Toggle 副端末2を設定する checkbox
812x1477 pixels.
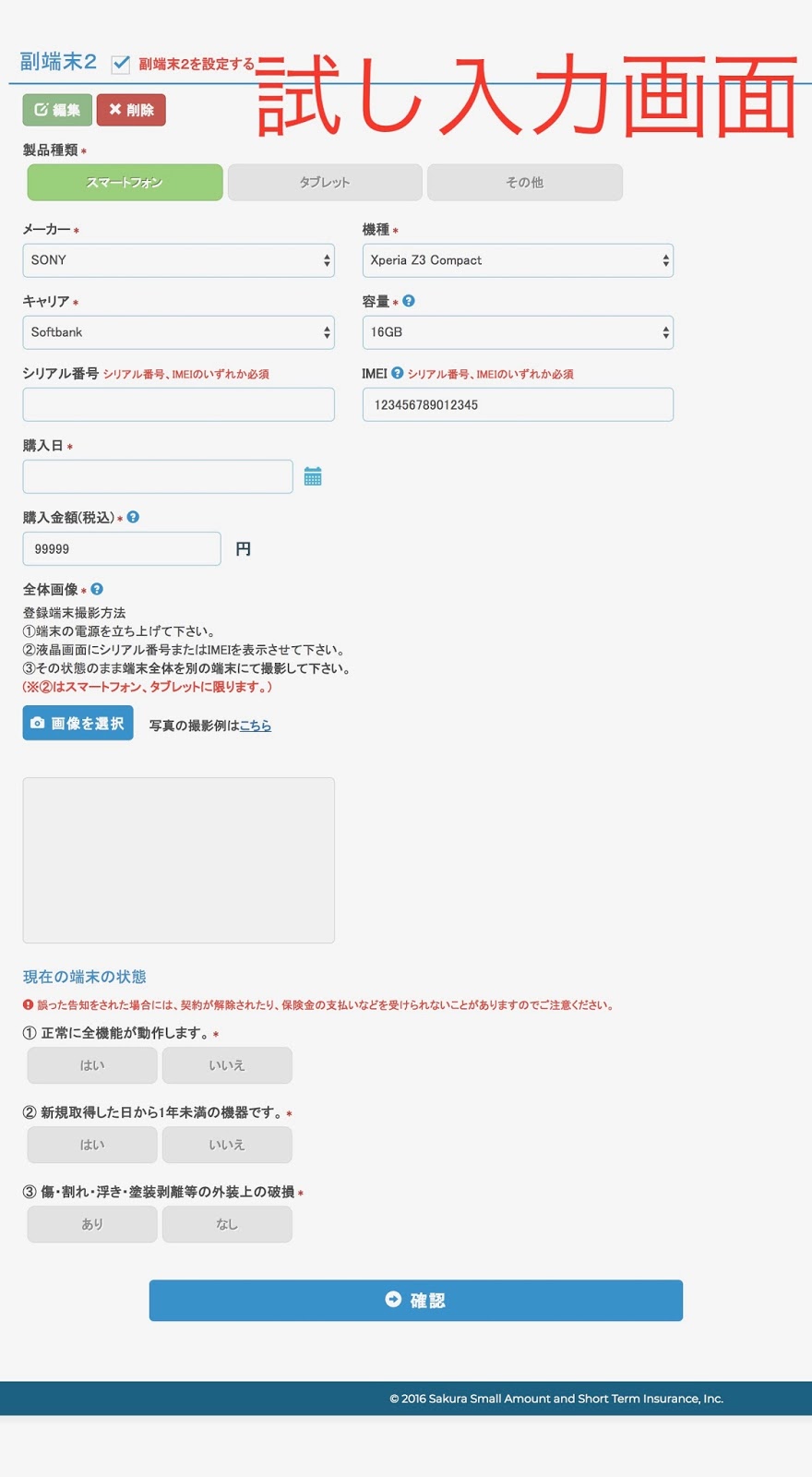[x=120, y=64]
